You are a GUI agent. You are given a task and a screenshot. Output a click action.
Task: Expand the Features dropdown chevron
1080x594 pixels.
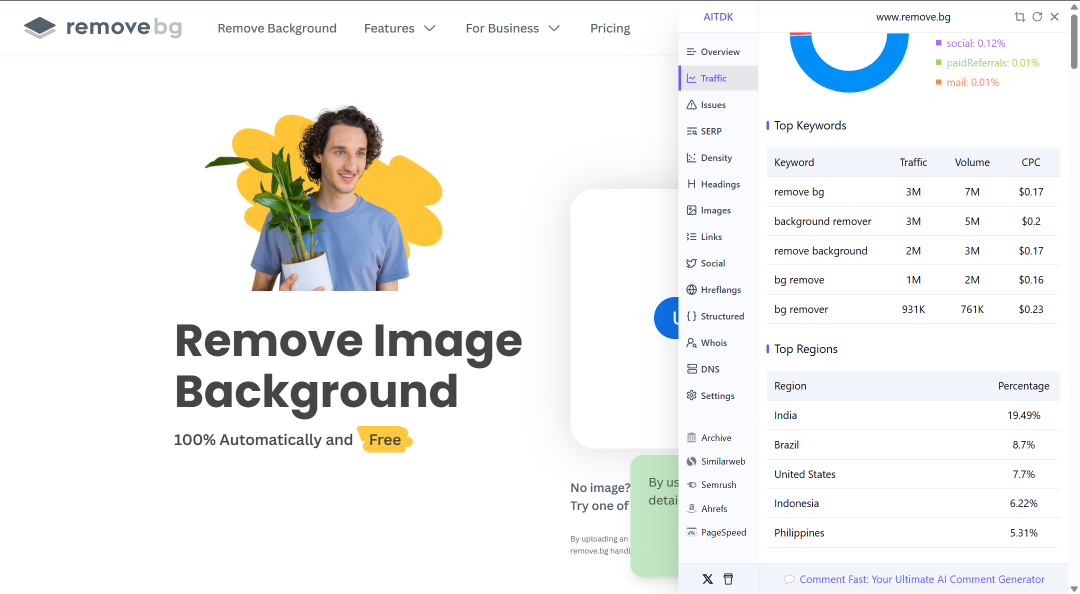430,28
